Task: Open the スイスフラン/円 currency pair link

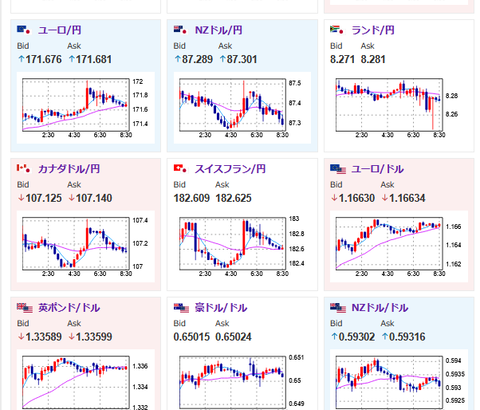Action: point(230,169)
